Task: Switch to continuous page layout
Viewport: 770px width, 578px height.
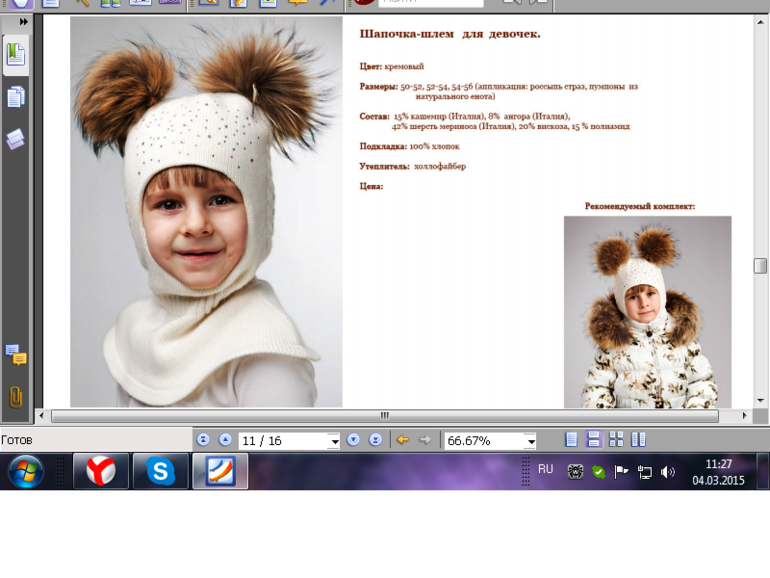Action: 594,440
